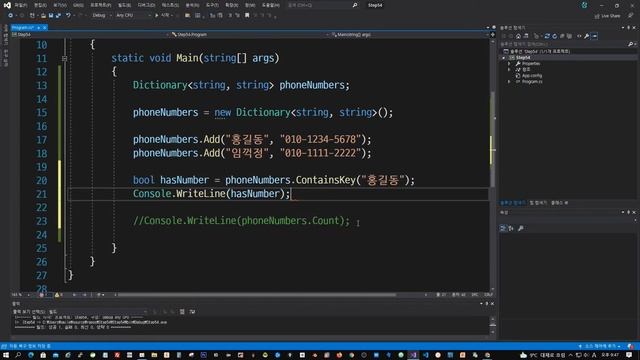The height and width of the screenshot is (360, 640).
Task: Click the feedback icon next to Live Share
Action: 631,16
